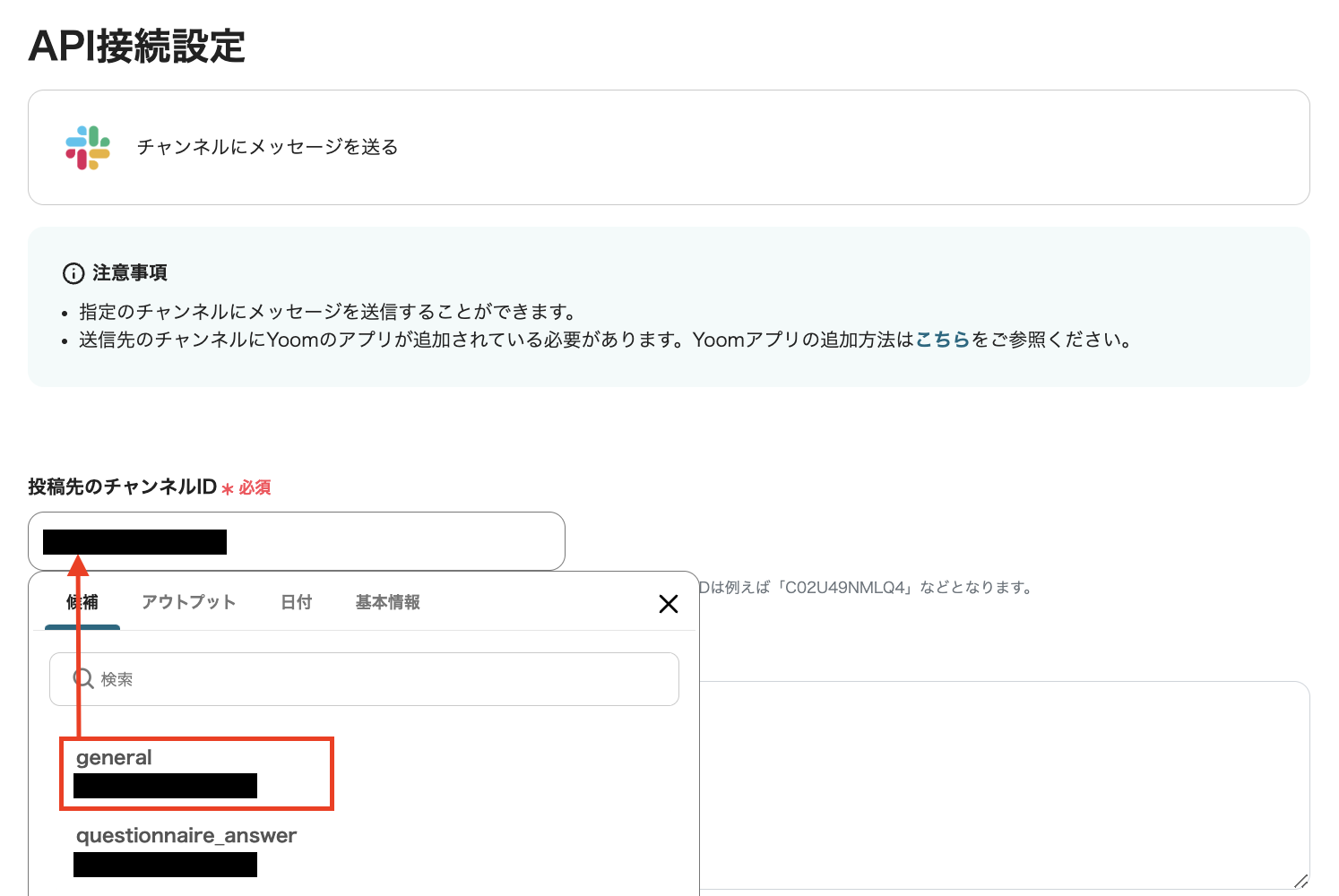Click the message textarea resize handle
1339x896 pixels.
point(1300,881)
